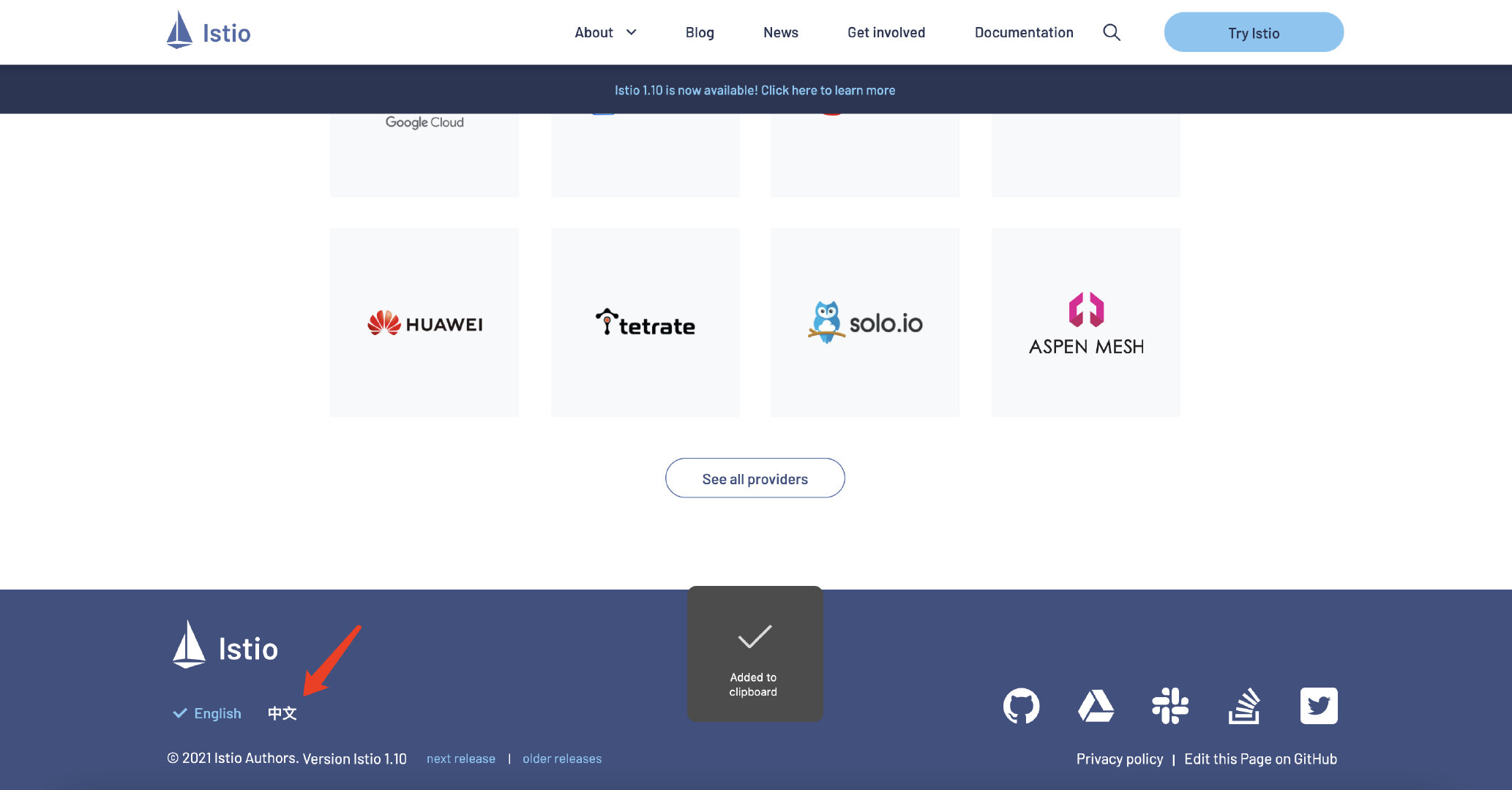The height and width of the screenshot is (790, 1512).
Task: Go to the News page
Action: (x=780, y=32)
